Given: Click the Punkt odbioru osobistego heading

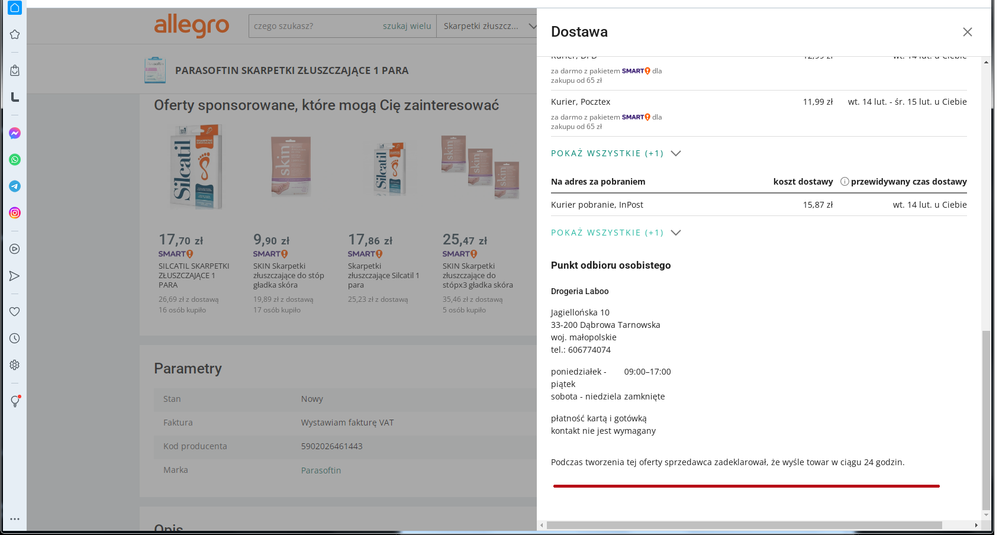Looking at the screenshot, I should coord(611,266).
